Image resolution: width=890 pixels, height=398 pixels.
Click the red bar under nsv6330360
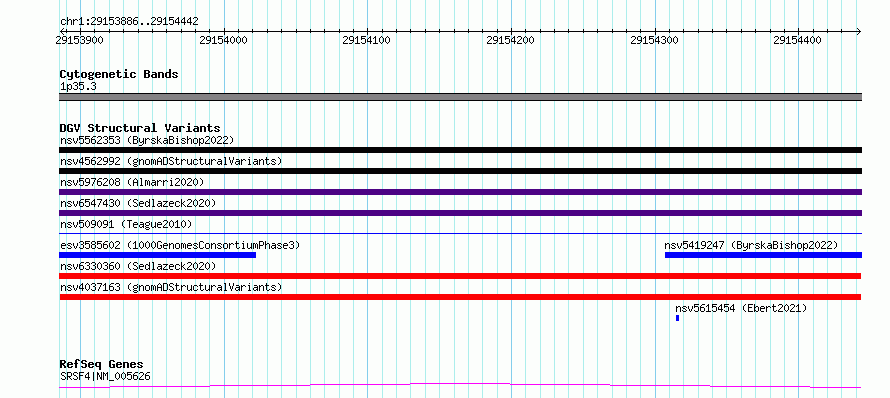[x=460, y=276]
